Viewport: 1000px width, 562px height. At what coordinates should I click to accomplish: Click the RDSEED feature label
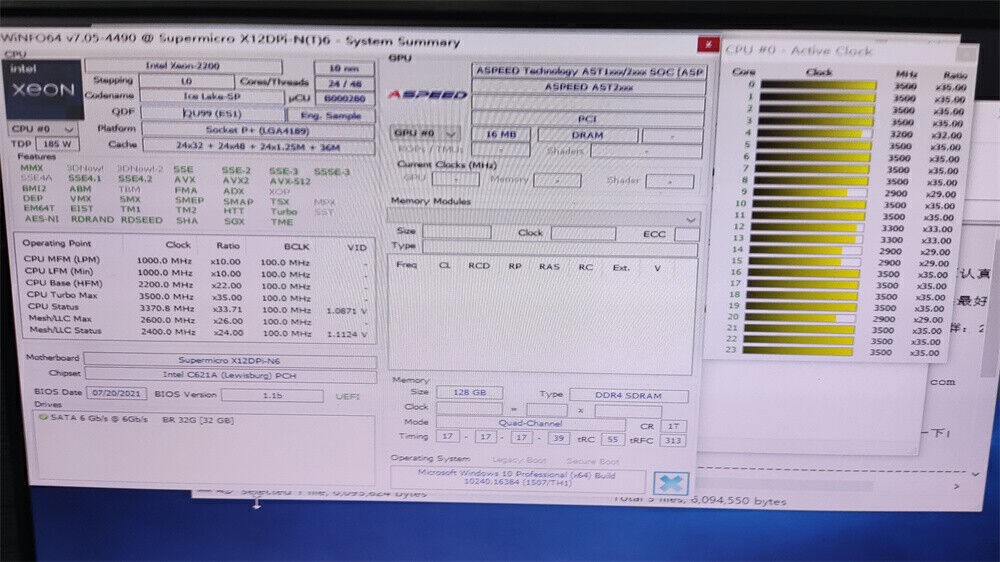point(142,219)
